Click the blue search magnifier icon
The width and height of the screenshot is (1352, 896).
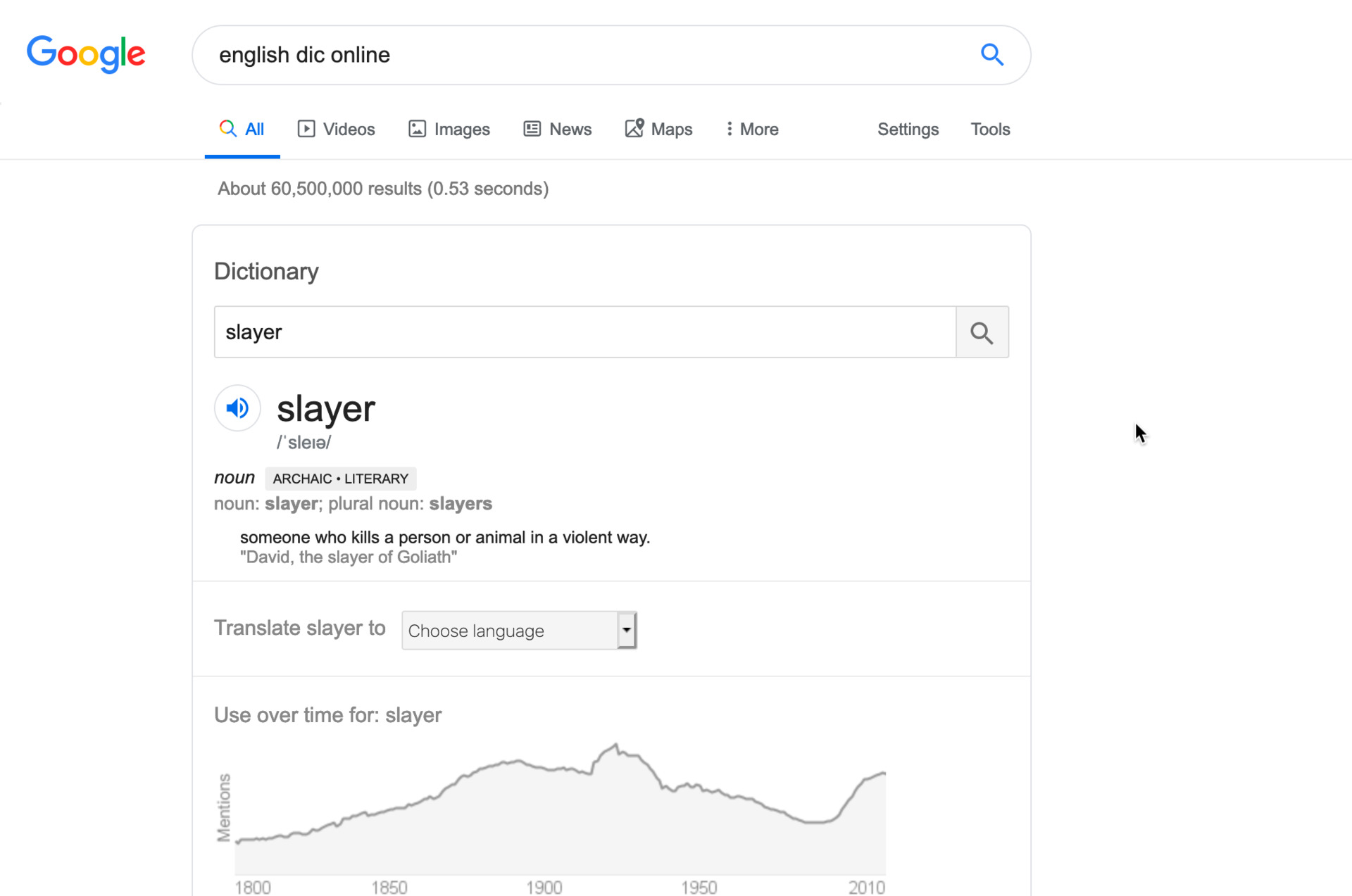[x=991, y=54]
